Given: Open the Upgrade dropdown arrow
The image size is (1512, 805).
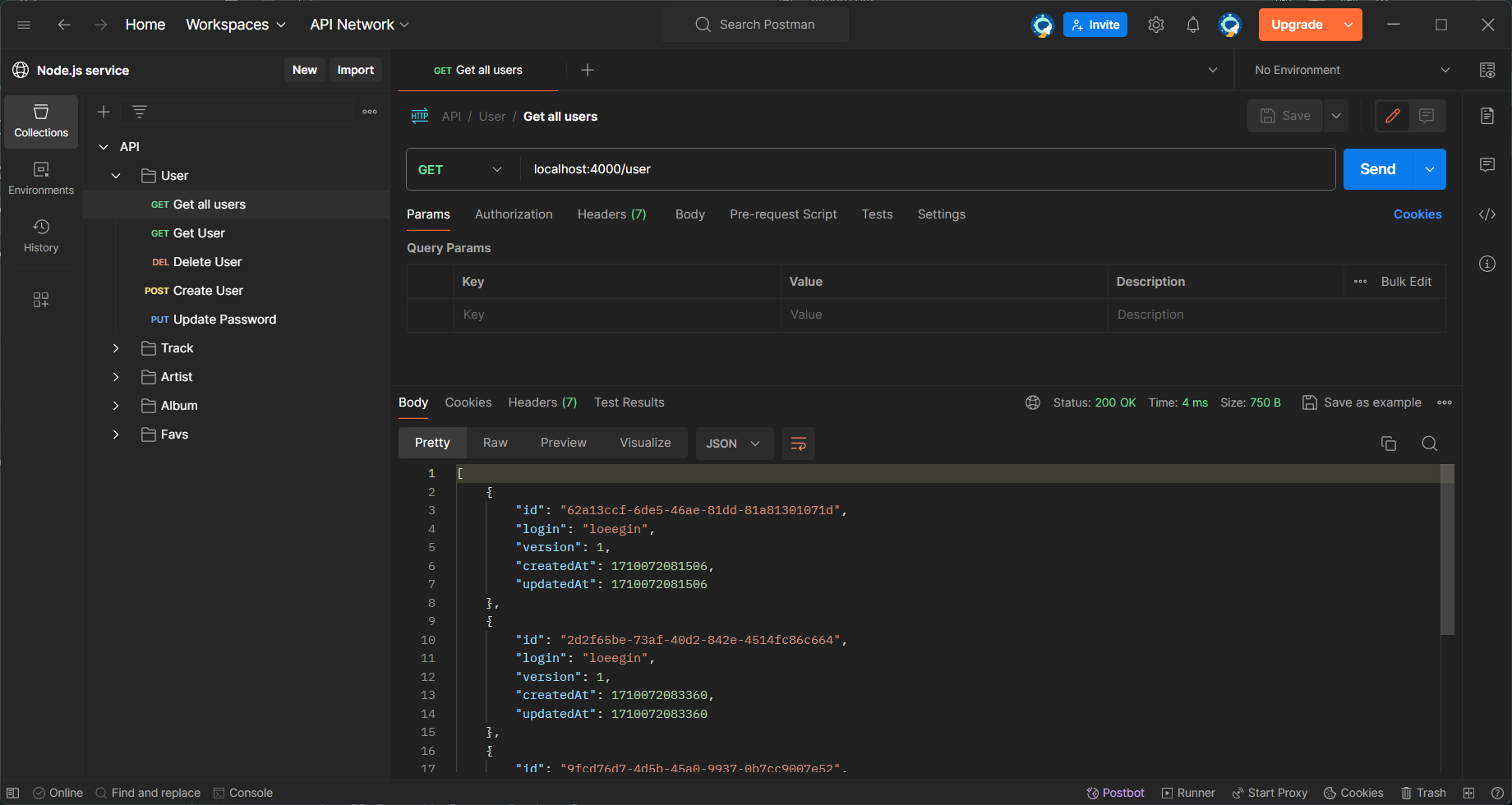Looking at the screenshot, I should (x=1348, y=25).
